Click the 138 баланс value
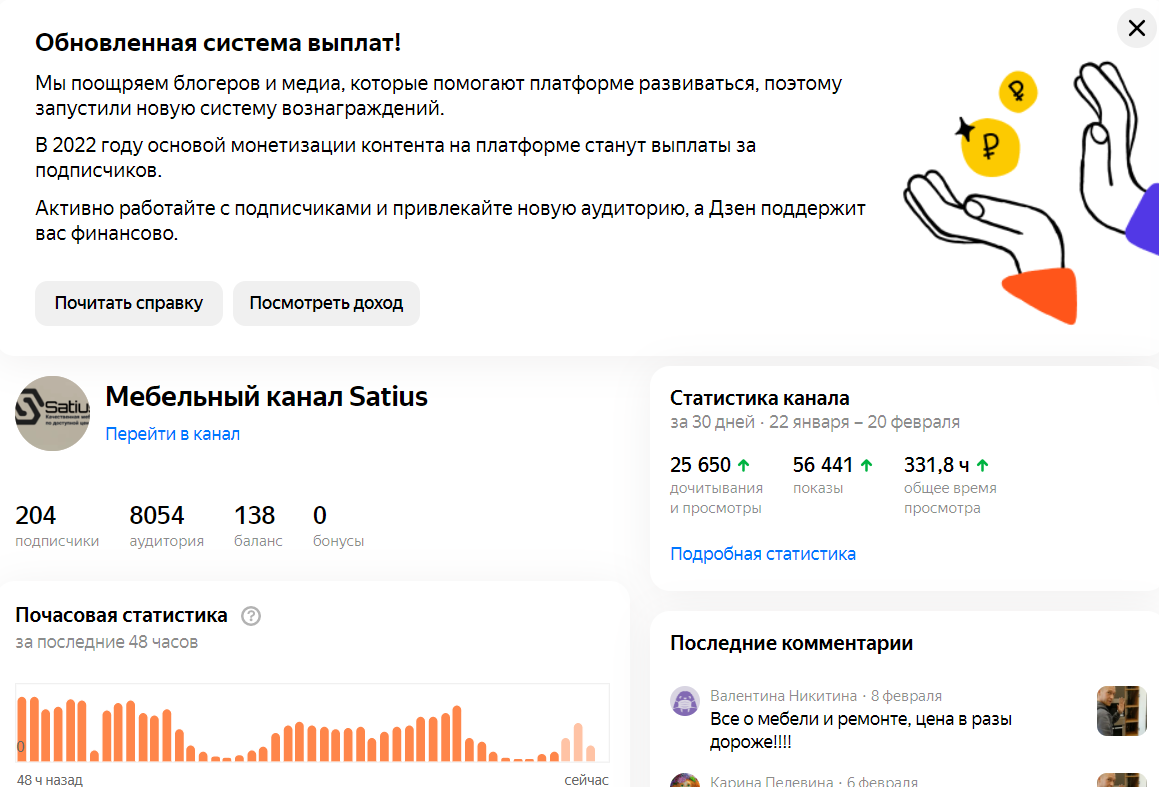The image size is (1159, 787). click(x=258, y=525)
